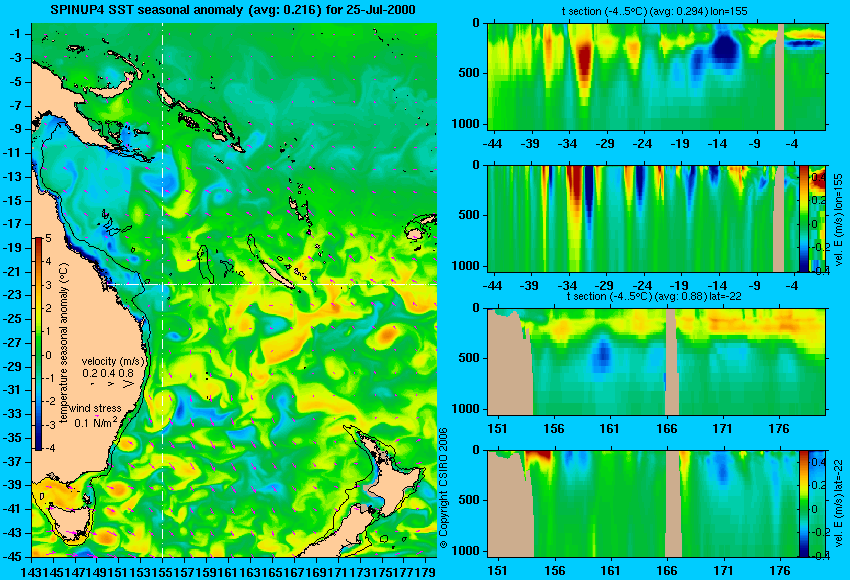
Task: Click the '-14' tick under the lon=155 velocity section
Action: click(717, 286)
